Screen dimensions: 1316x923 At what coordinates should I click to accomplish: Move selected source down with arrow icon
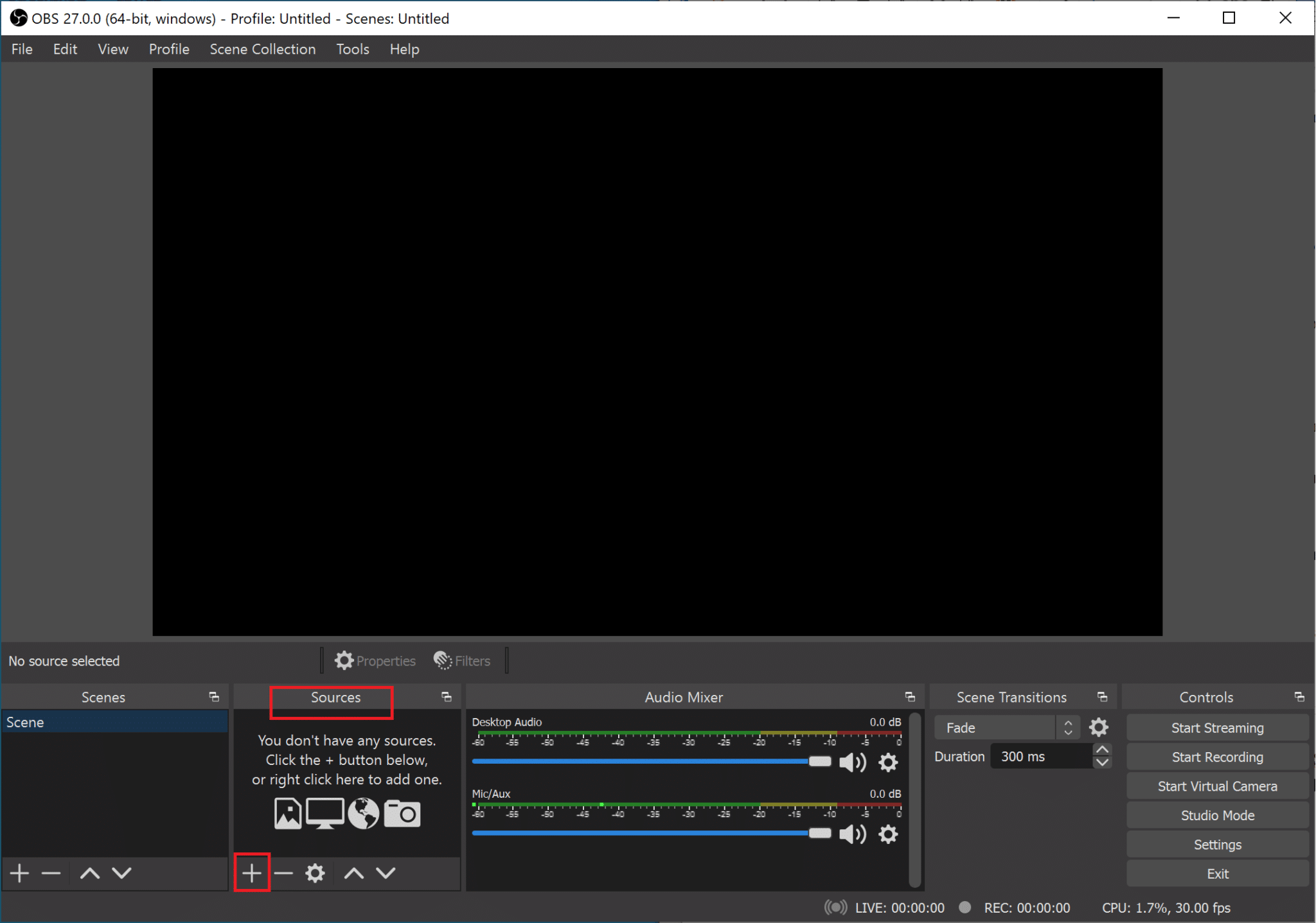click(386, 872)
